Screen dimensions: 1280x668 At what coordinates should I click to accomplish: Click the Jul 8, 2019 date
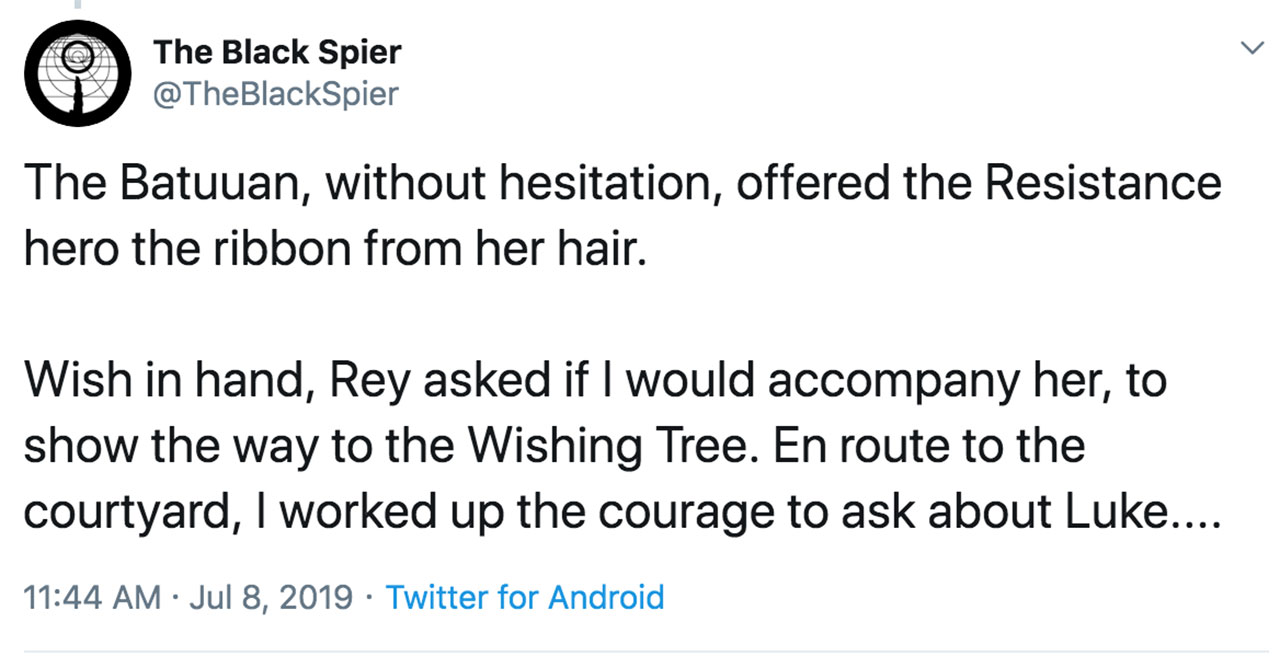click(270, 598)
